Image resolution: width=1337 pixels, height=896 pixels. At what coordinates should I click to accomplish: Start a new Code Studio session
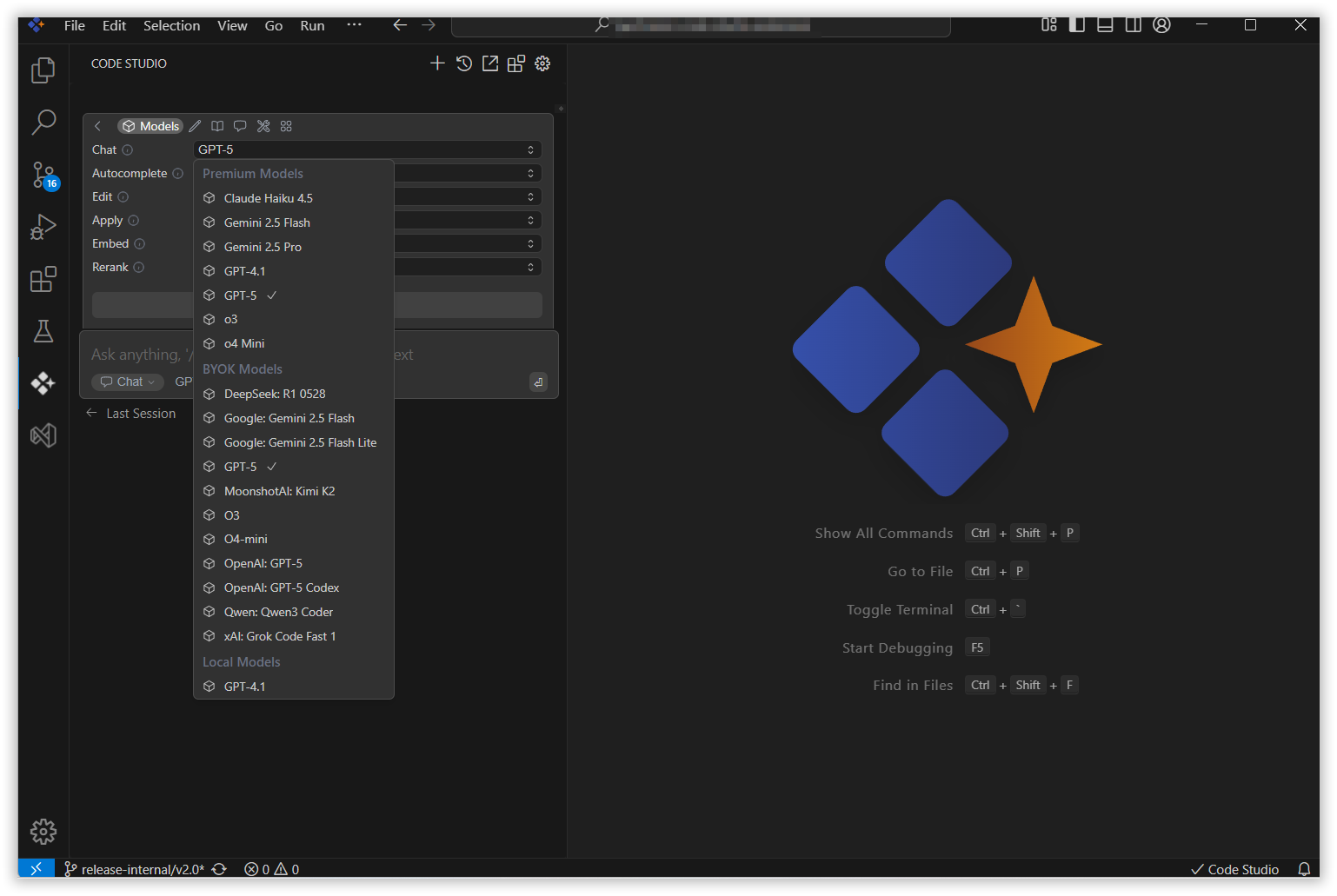point(437,63)
